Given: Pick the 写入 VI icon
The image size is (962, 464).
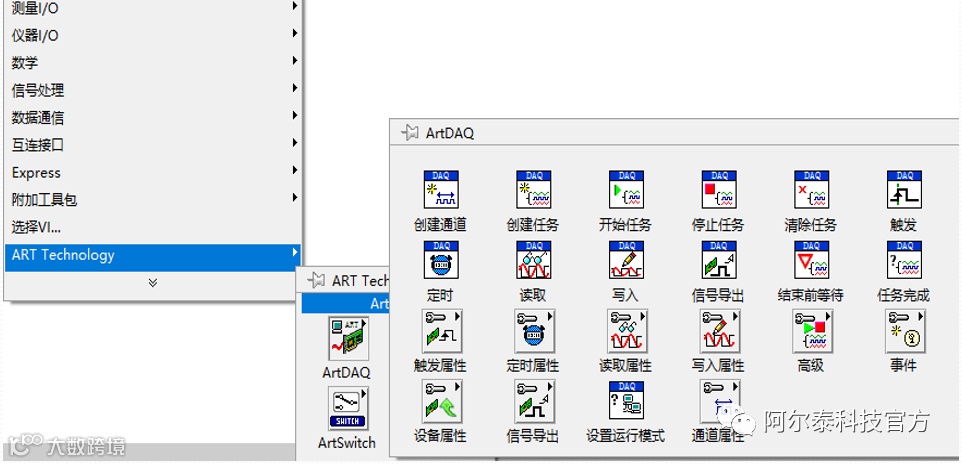Looking at the screenshot, I should (626, 260).
